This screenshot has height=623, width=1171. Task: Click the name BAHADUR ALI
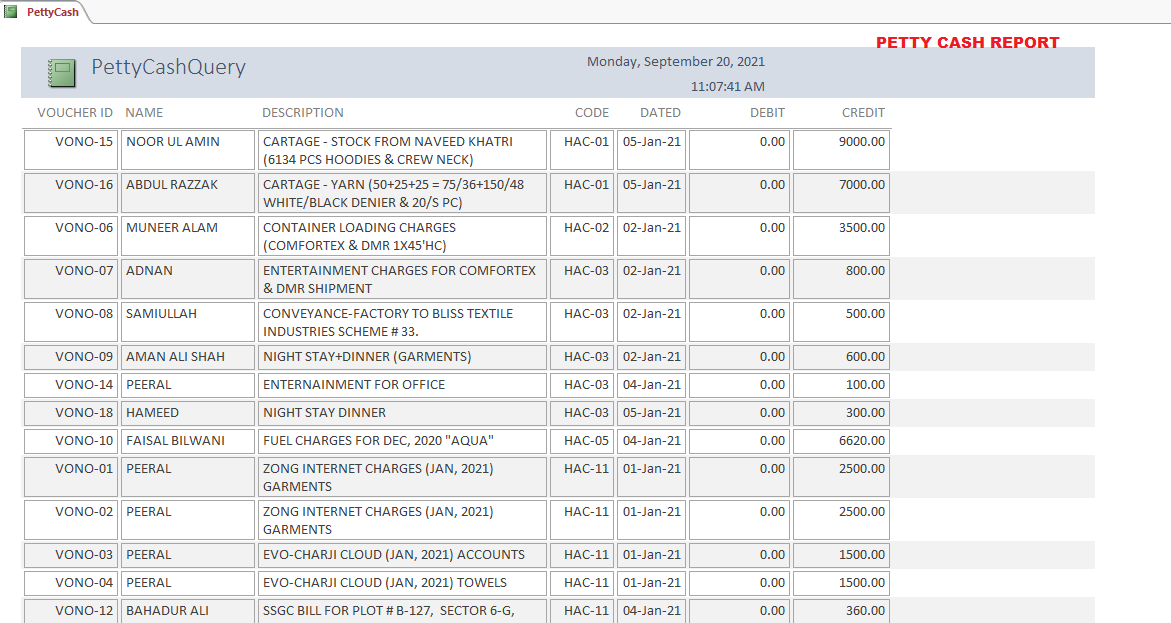167,611
